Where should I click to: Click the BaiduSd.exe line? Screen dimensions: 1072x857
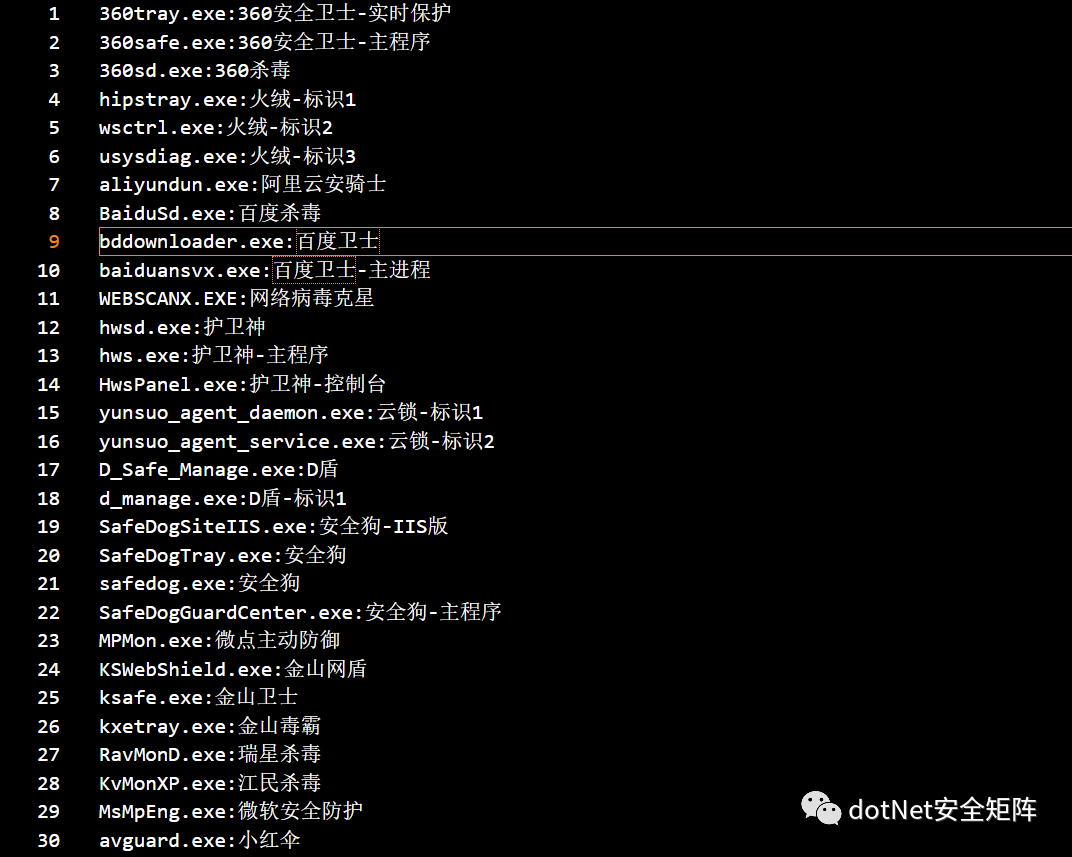[x=210, y=213]
